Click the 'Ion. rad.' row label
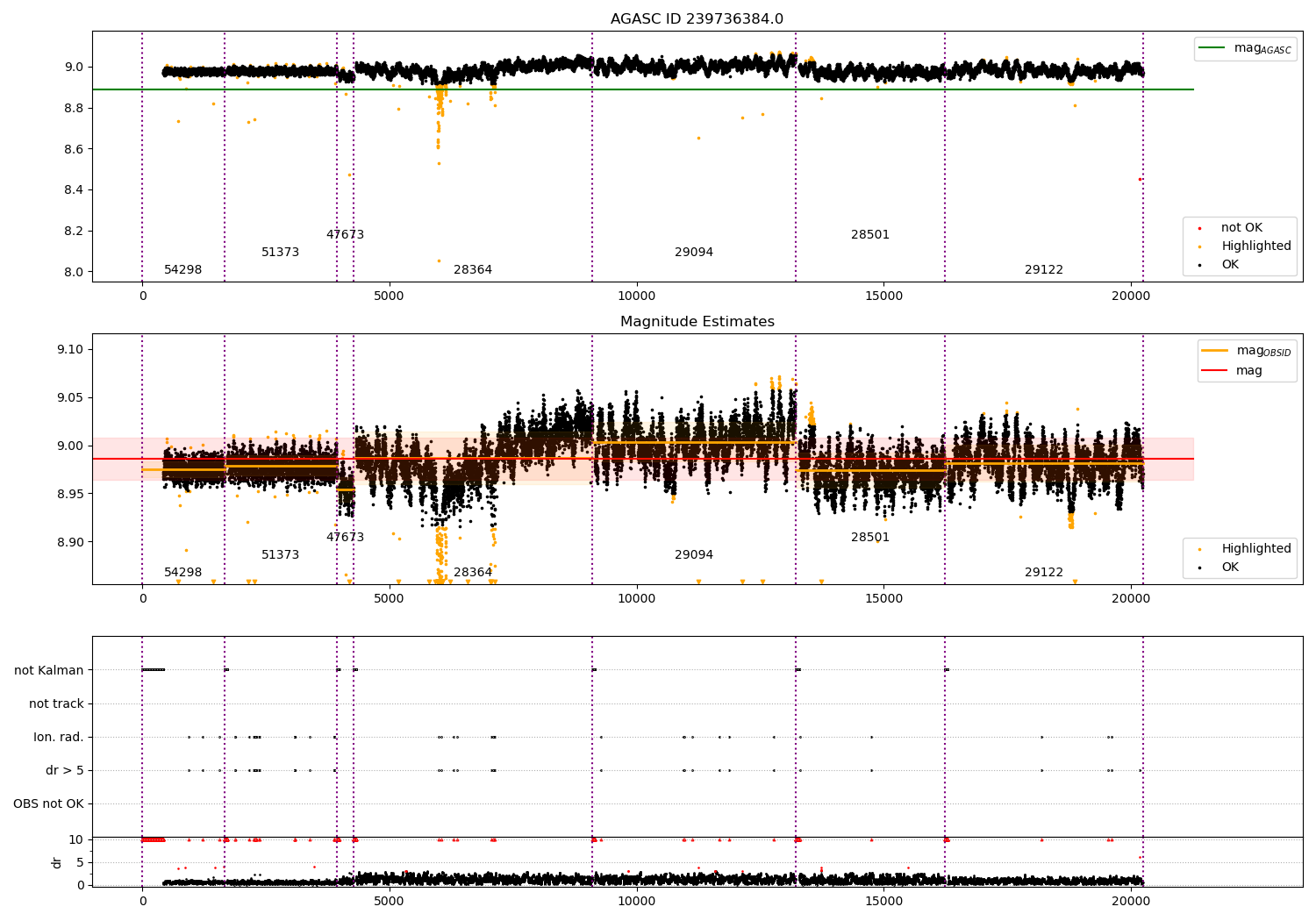Image resolution: width=1316 pixels, height=921 pixels. point(59,737)
